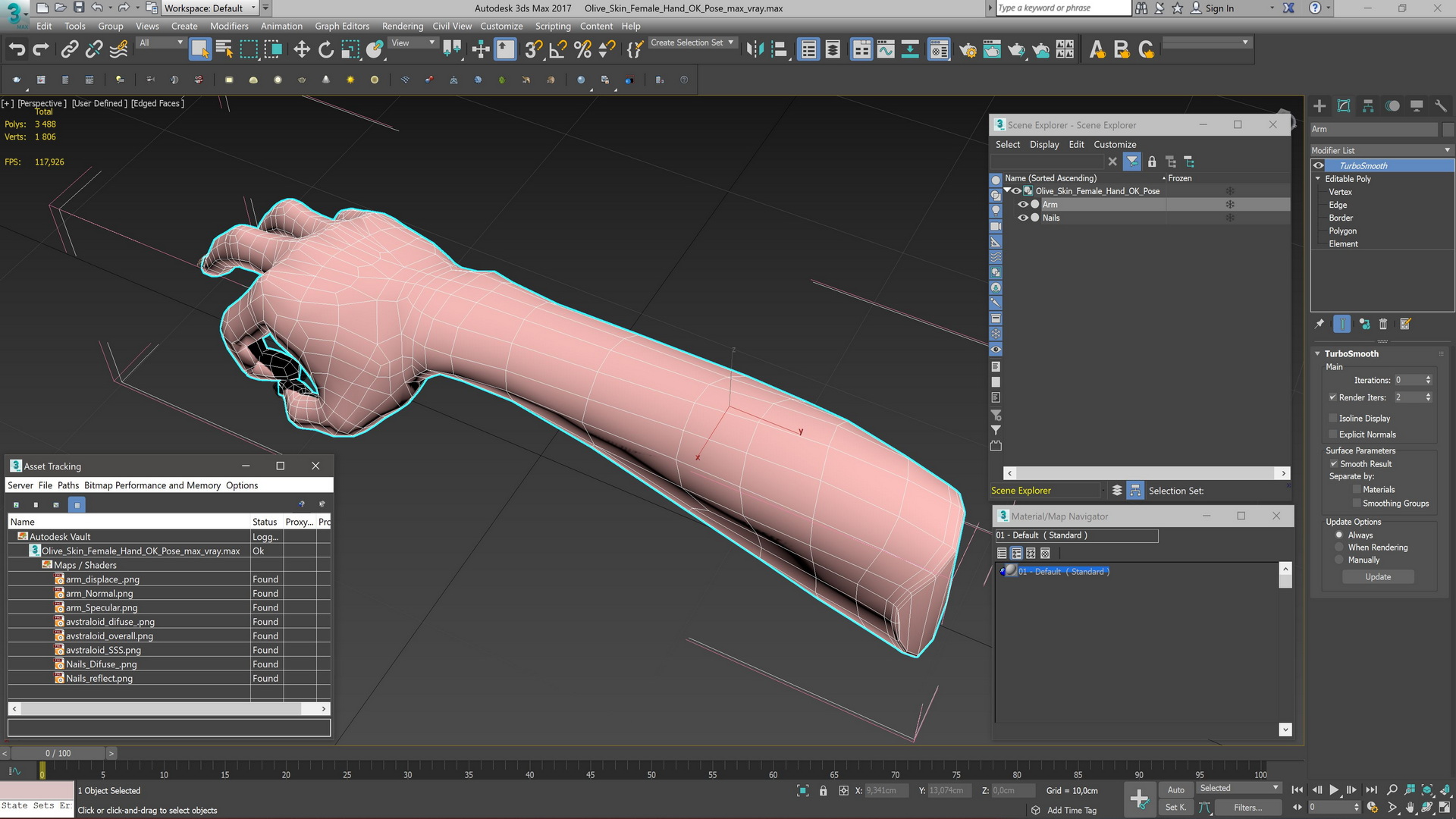The image size is (1456, 819).
Task: Click the Undo arrow icon
Action: 17,50
